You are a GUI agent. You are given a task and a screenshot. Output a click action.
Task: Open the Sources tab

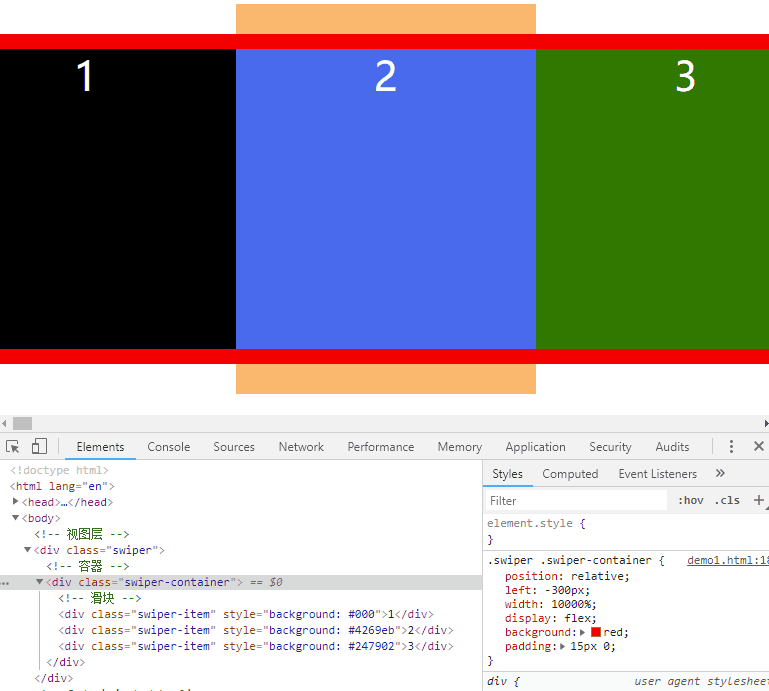click(x=234, y=447)
